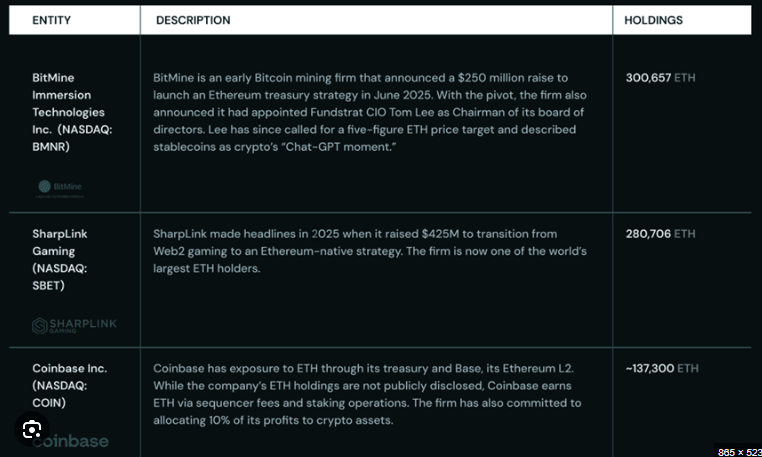Viewport: 762px width, 457px height.
Task: Click the NASDAQ: COIN ticker text
Action: click(x=60, y=394)
